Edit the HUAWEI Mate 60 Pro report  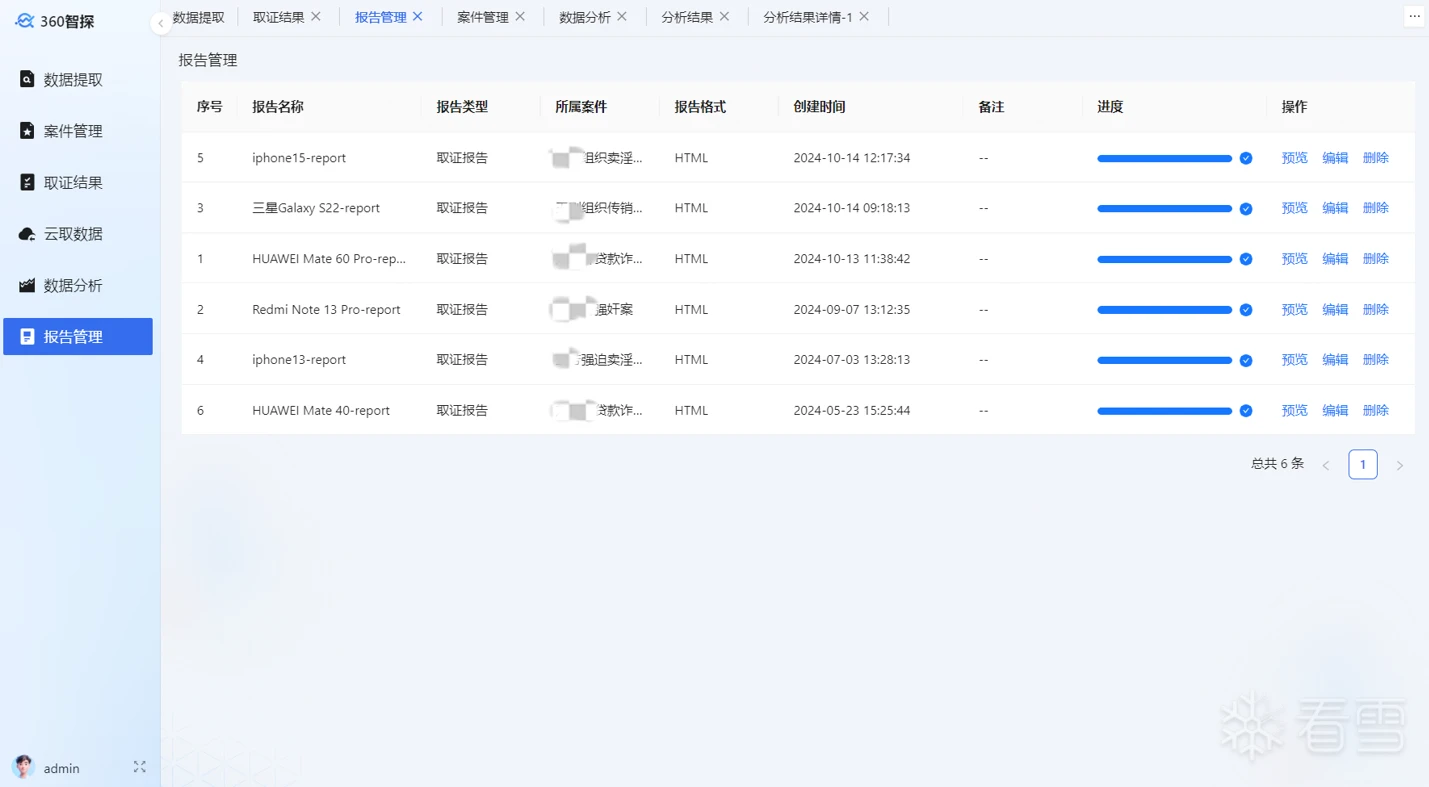tap(1335, 259)
